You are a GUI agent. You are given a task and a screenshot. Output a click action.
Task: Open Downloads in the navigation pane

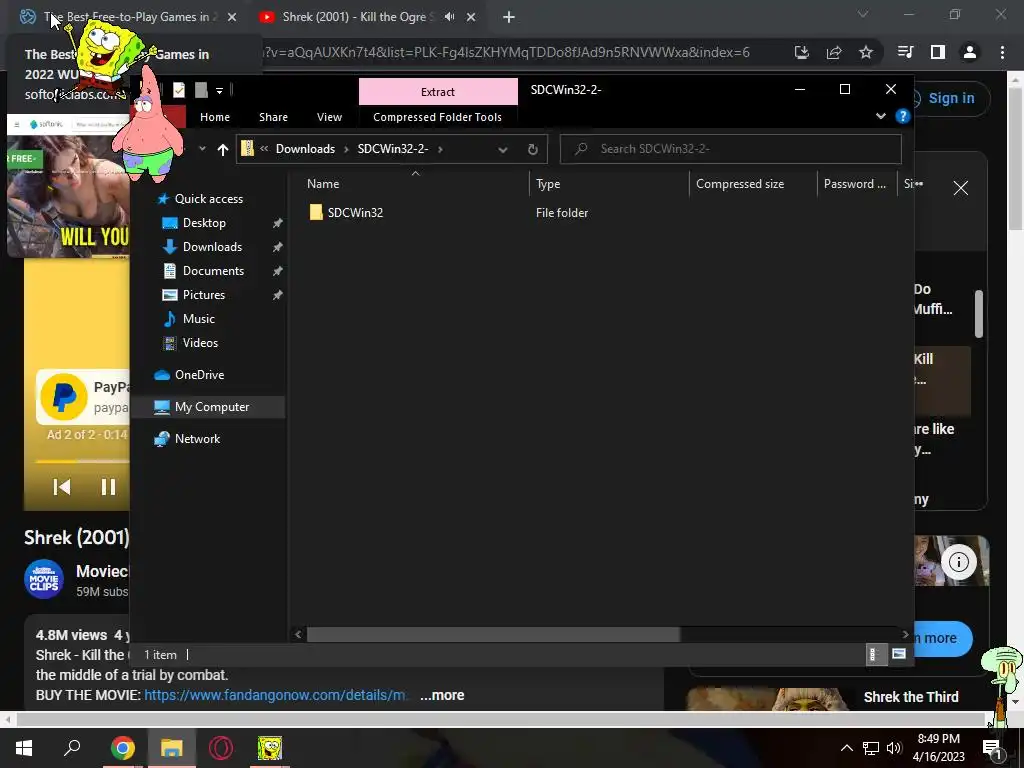[212, 247]
